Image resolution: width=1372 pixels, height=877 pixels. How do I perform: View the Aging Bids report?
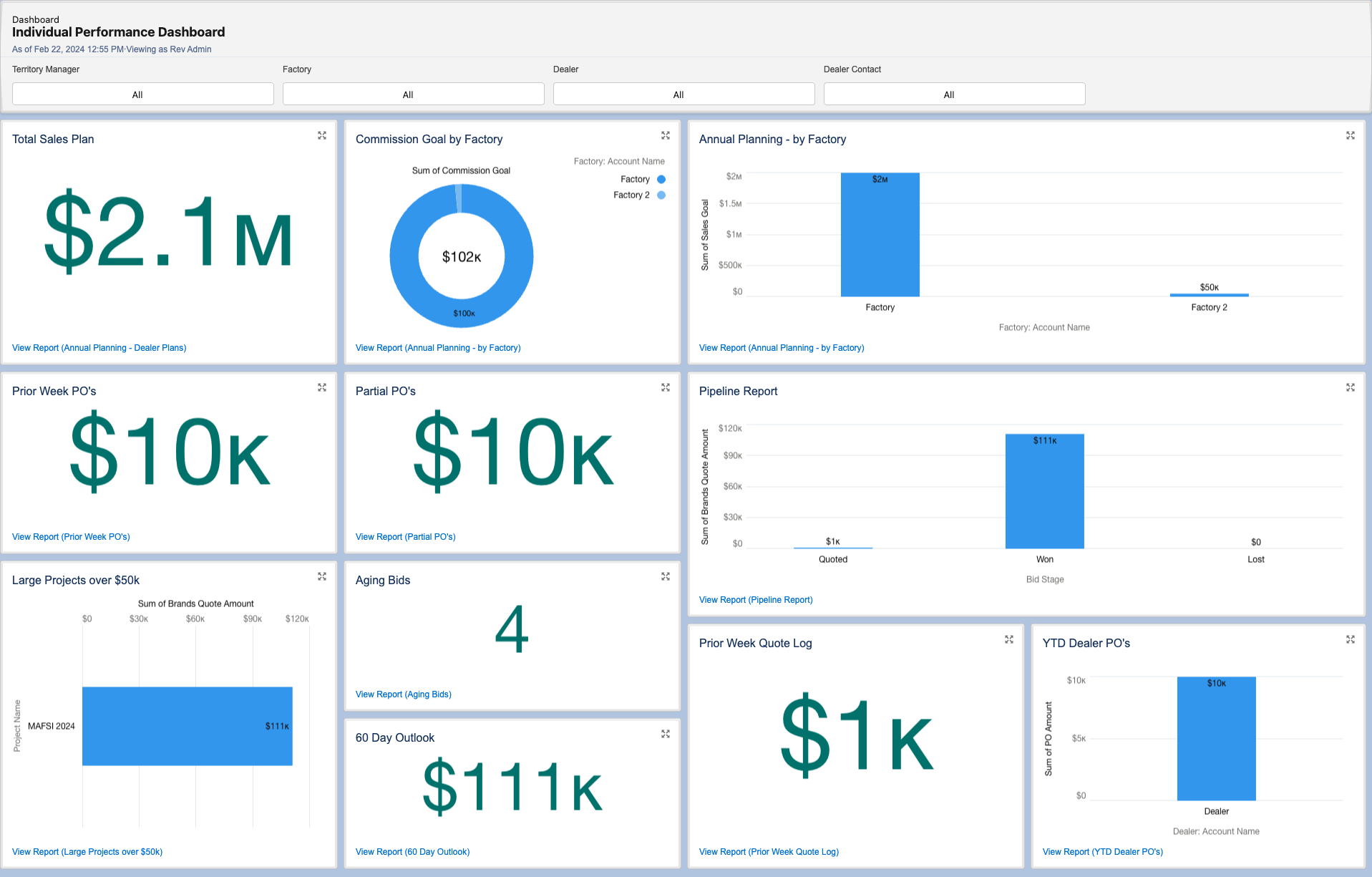[x=403, y=694]
